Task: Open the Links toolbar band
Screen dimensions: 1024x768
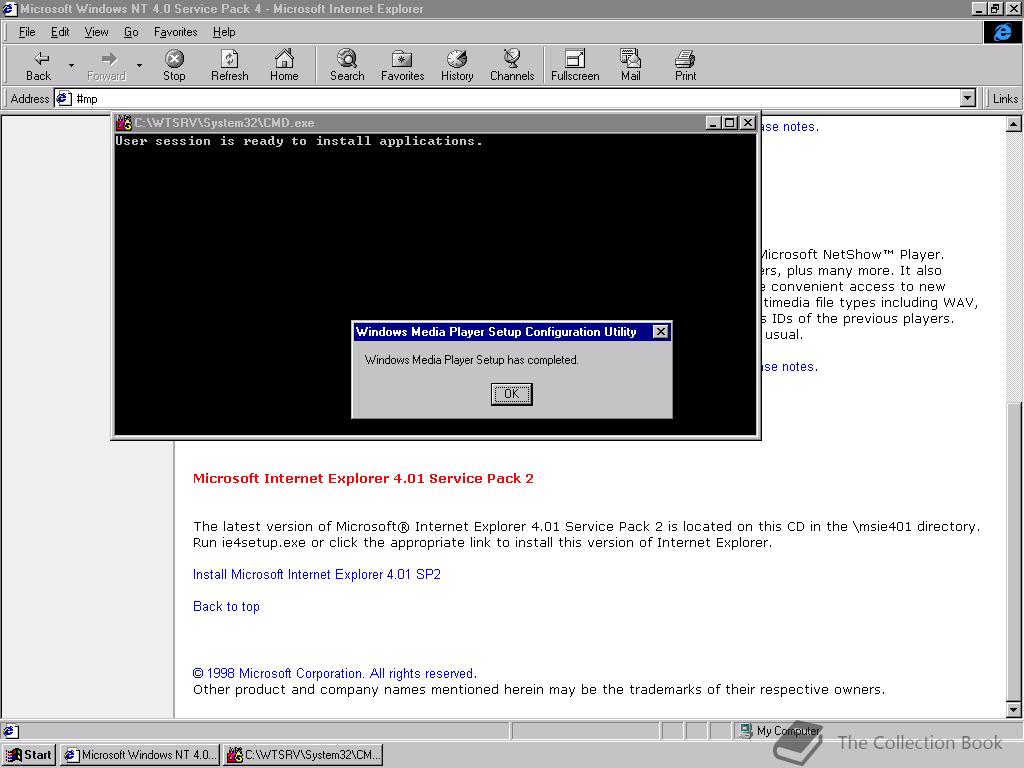Action: tap(1004, 99)
